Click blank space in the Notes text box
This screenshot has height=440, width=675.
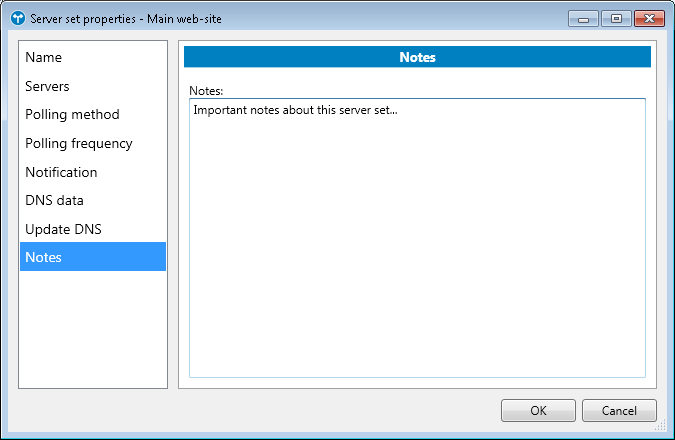[417, 250]
